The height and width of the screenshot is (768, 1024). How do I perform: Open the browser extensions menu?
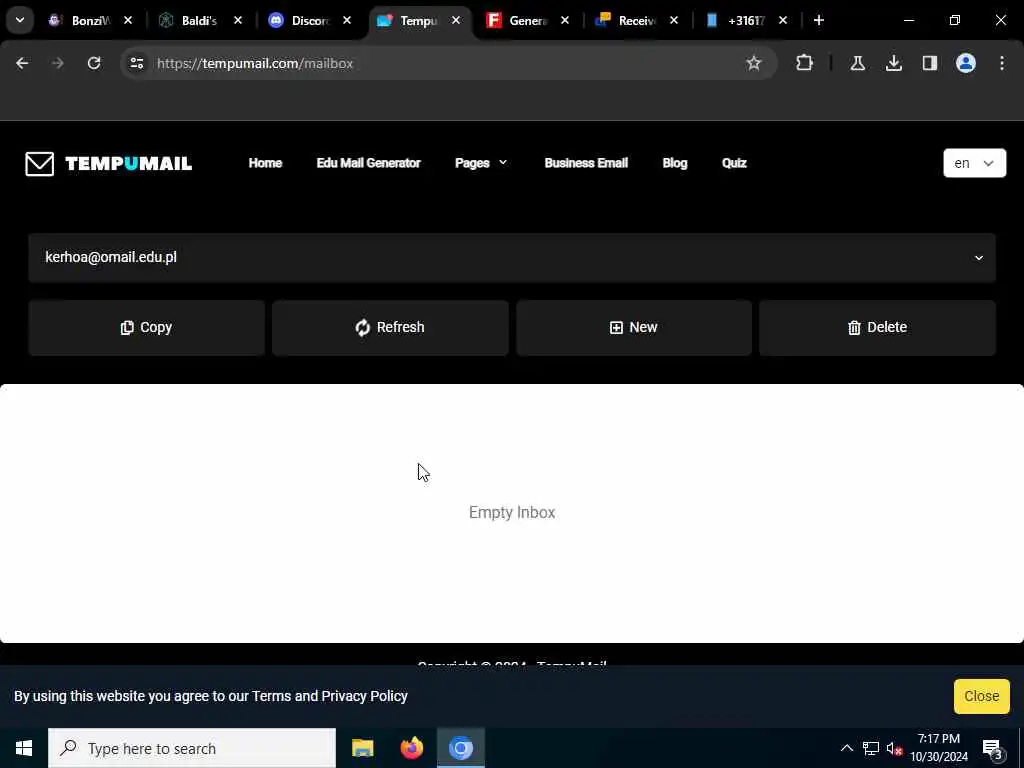(805, 63)
